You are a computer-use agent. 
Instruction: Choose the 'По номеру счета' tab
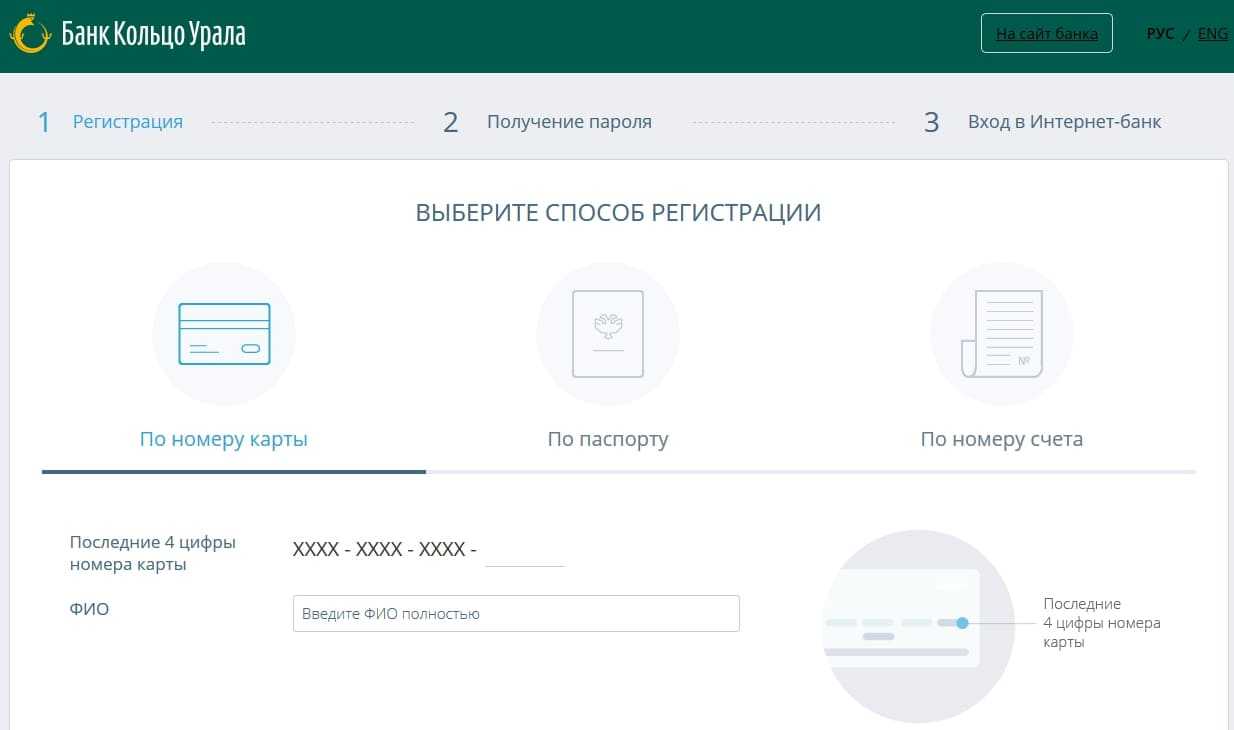[x=1001, y=439]
